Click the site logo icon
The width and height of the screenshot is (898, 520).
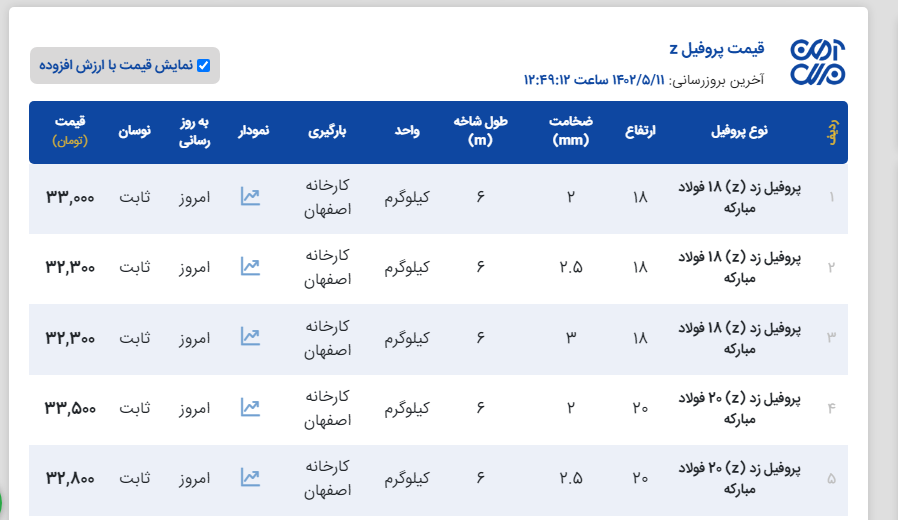click(x=817, y=64)
